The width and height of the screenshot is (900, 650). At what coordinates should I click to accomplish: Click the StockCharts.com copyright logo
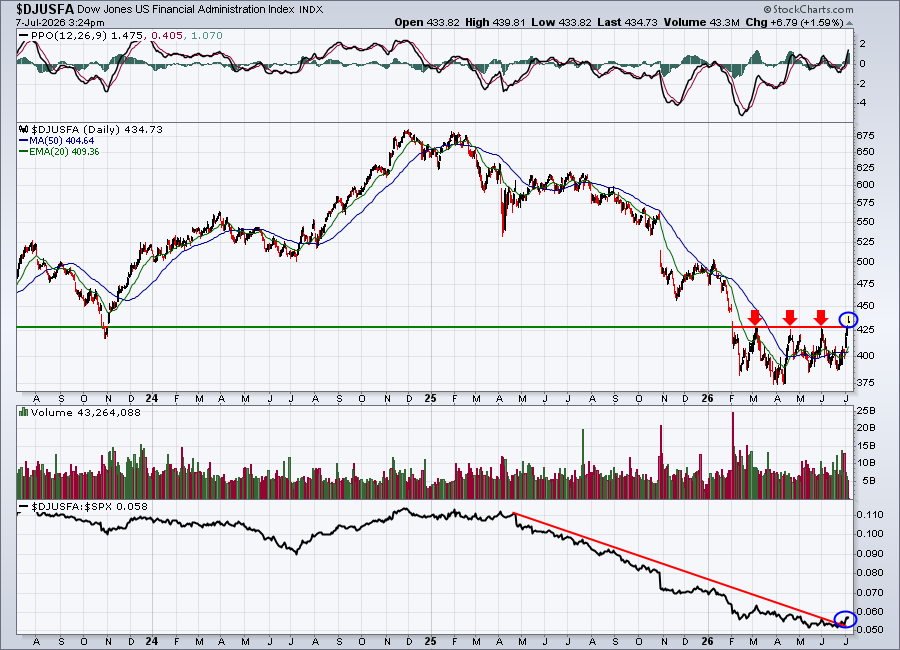(x=808, y=9)
